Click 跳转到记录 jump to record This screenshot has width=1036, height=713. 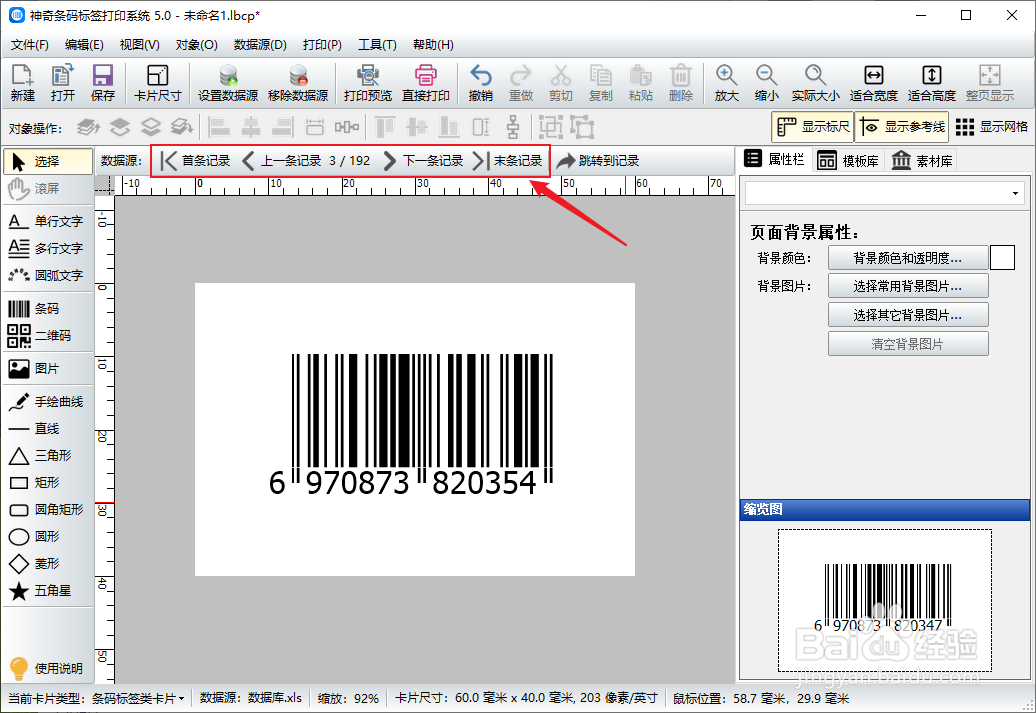pos(598,161)
